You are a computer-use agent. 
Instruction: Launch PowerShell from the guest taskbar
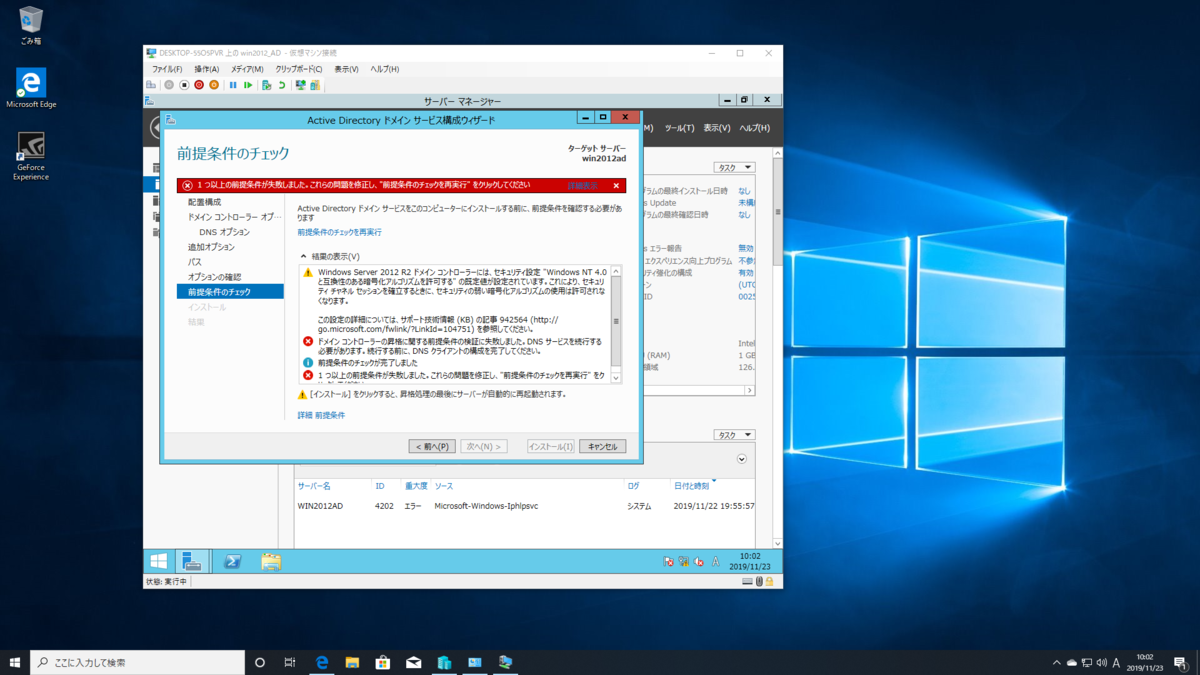[232, 562]
